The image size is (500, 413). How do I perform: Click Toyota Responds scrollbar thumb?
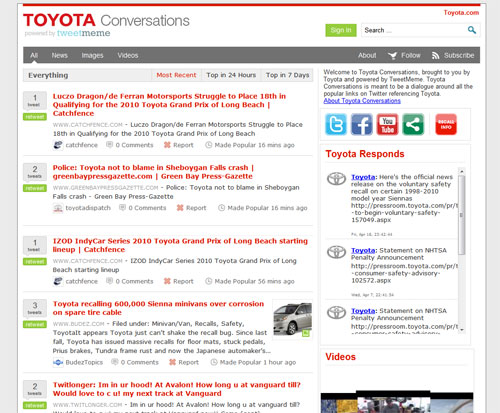click(462, 215)
